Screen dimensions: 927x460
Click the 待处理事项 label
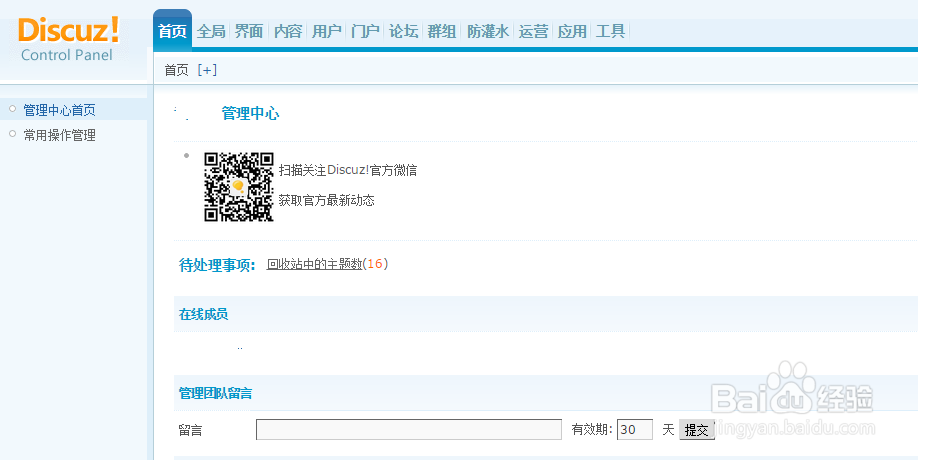click(x=217, y=265)
